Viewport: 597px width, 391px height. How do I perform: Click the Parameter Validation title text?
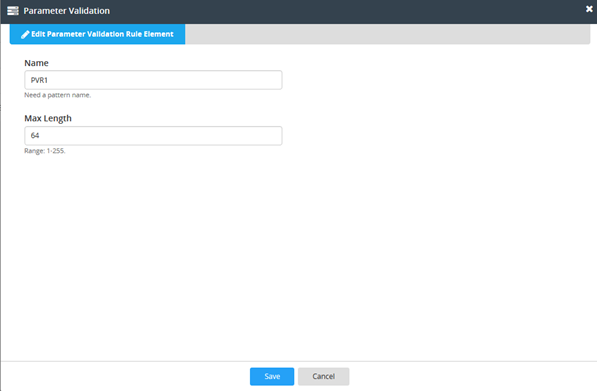[x=67, y=11]
